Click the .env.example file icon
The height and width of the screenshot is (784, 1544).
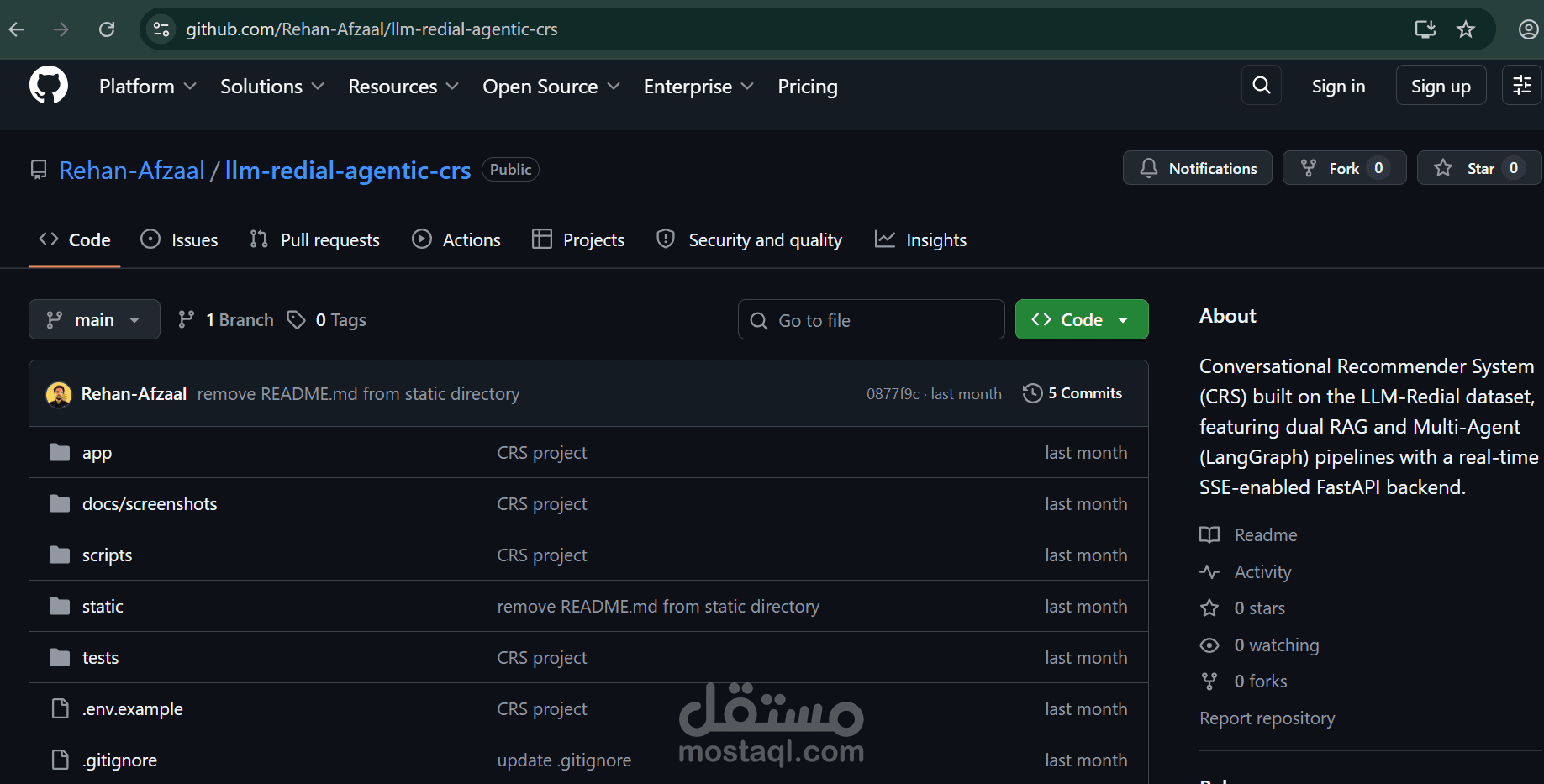coord(60,709)
